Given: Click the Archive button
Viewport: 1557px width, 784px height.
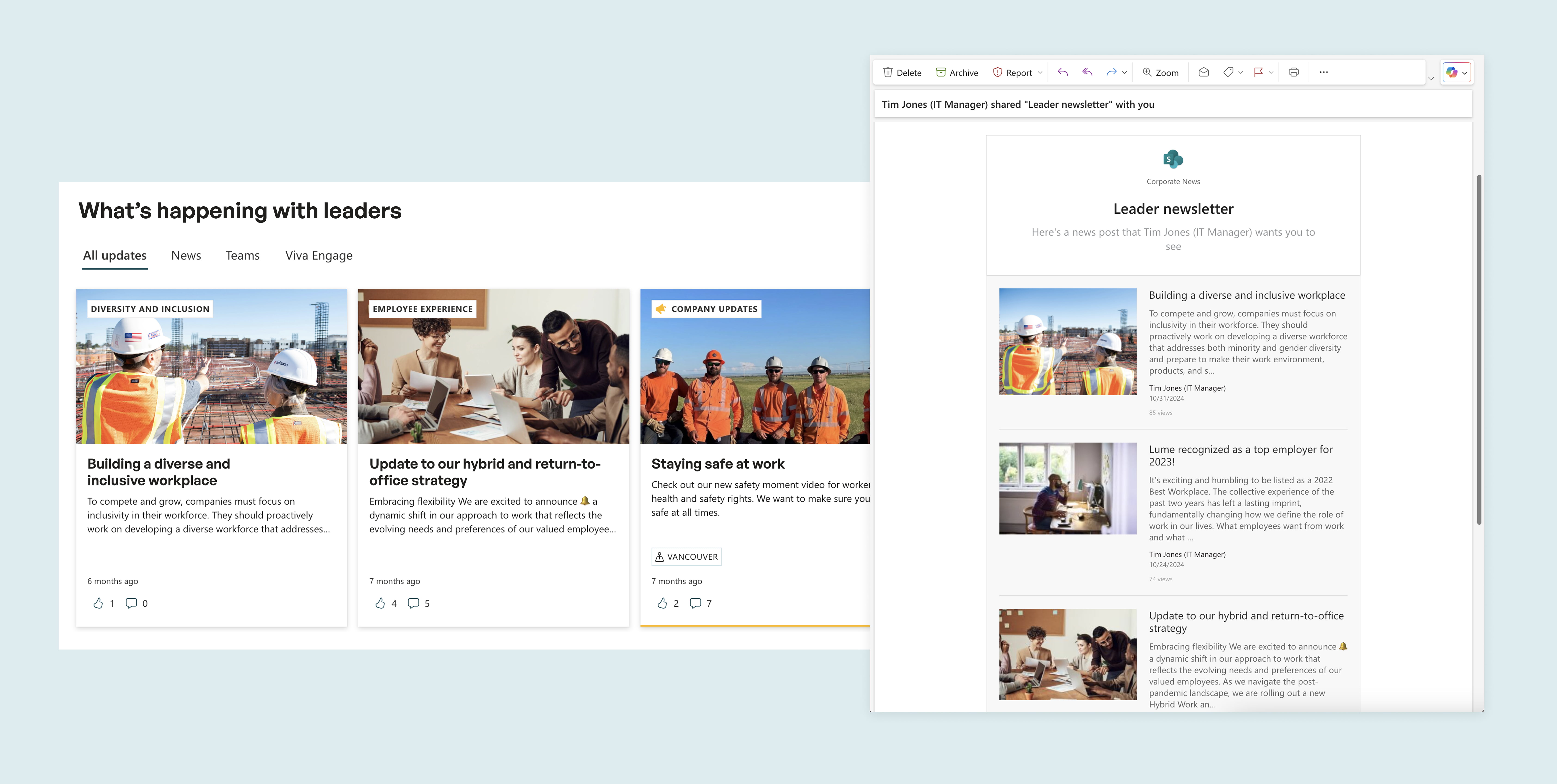Looking at the screenshot, I should 957,73.
